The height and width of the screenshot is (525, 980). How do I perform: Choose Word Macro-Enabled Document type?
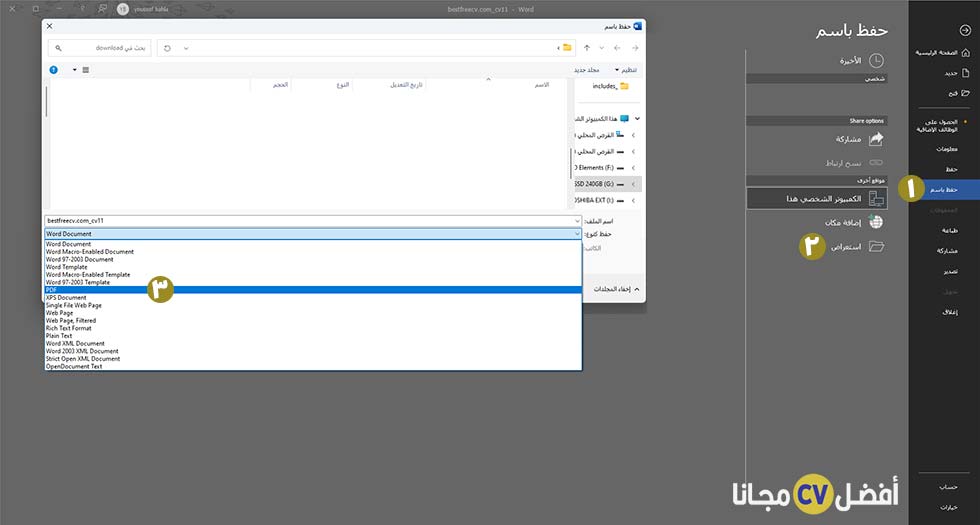click(313, 252)
